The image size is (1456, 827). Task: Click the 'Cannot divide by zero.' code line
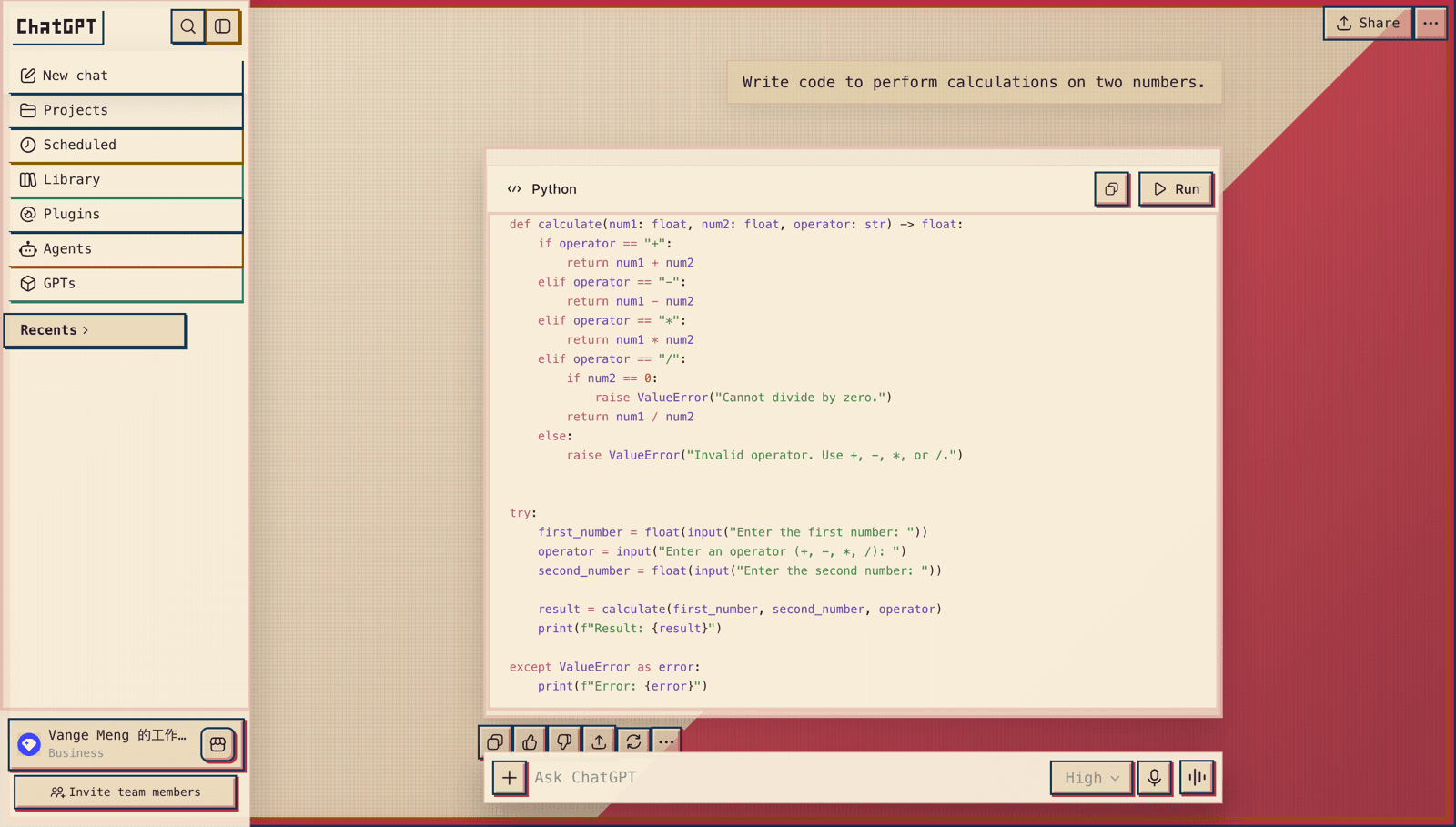click(x=743, y=398)
